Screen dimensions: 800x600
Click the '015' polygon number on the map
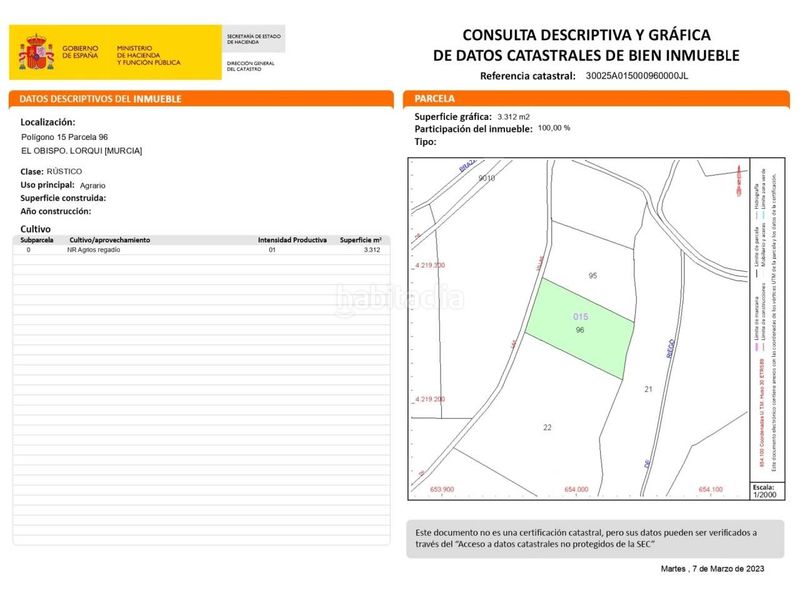tap(580, 317)
